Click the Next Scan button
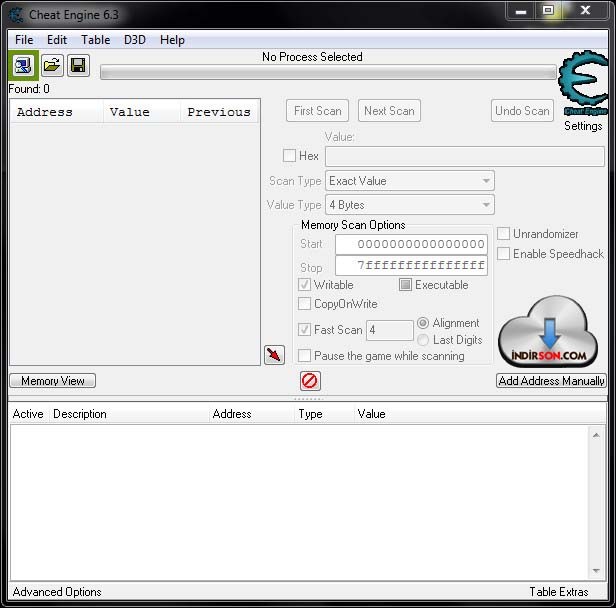This screenshot has height=608, width=616. coord(389,111)
